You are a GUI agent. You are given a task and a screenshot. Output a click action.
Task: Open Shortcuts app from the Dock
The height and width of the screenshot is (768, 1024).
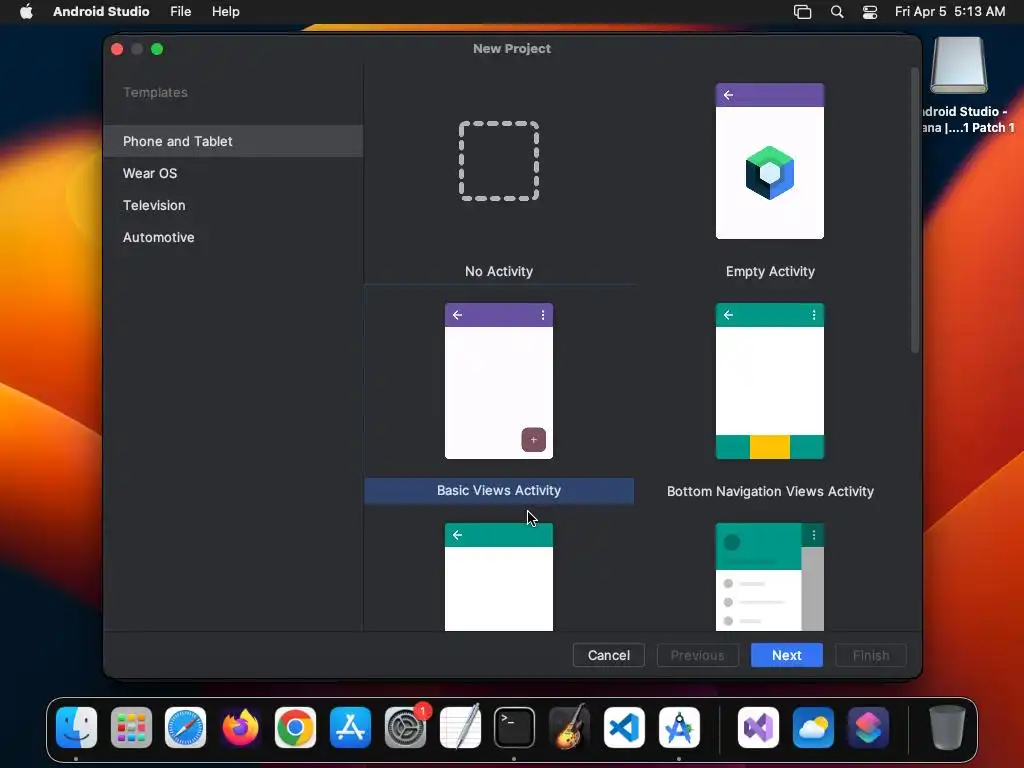[868, 728]
